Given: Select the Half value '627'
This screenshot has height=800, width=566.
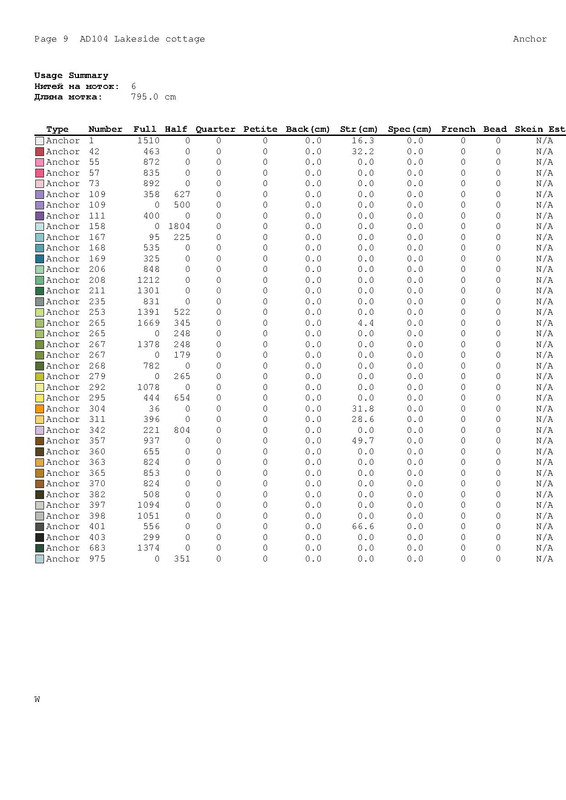Looking at the screenshot, I should tap(182, 194).
